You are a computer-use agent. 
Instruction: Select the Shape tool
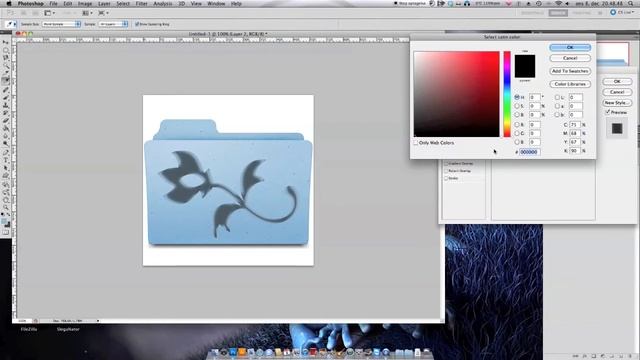6,176
